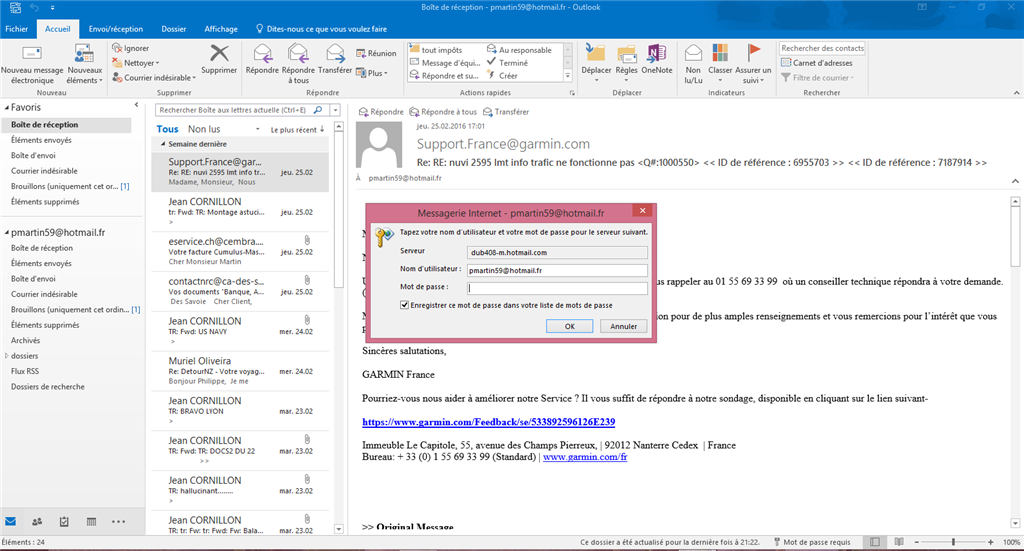Select tout impôts quick action
The image size is (1024, 551).
point(436,50)
